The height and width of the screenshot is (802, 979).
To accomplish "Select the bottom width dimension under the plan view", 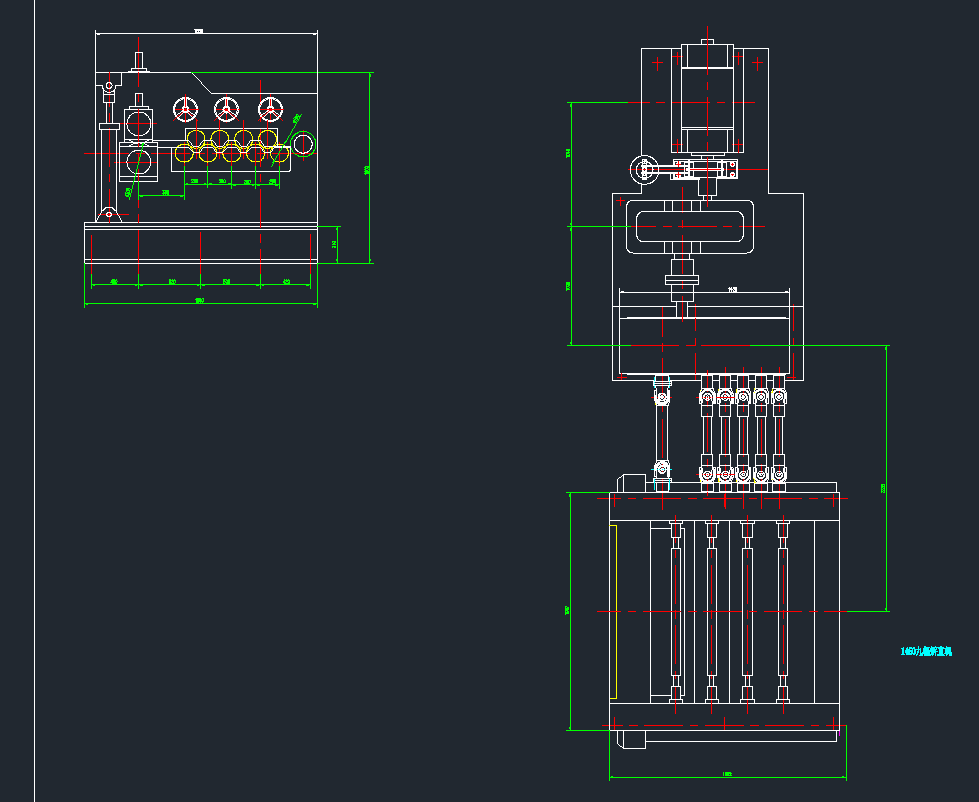I will [x=727, y=775].
